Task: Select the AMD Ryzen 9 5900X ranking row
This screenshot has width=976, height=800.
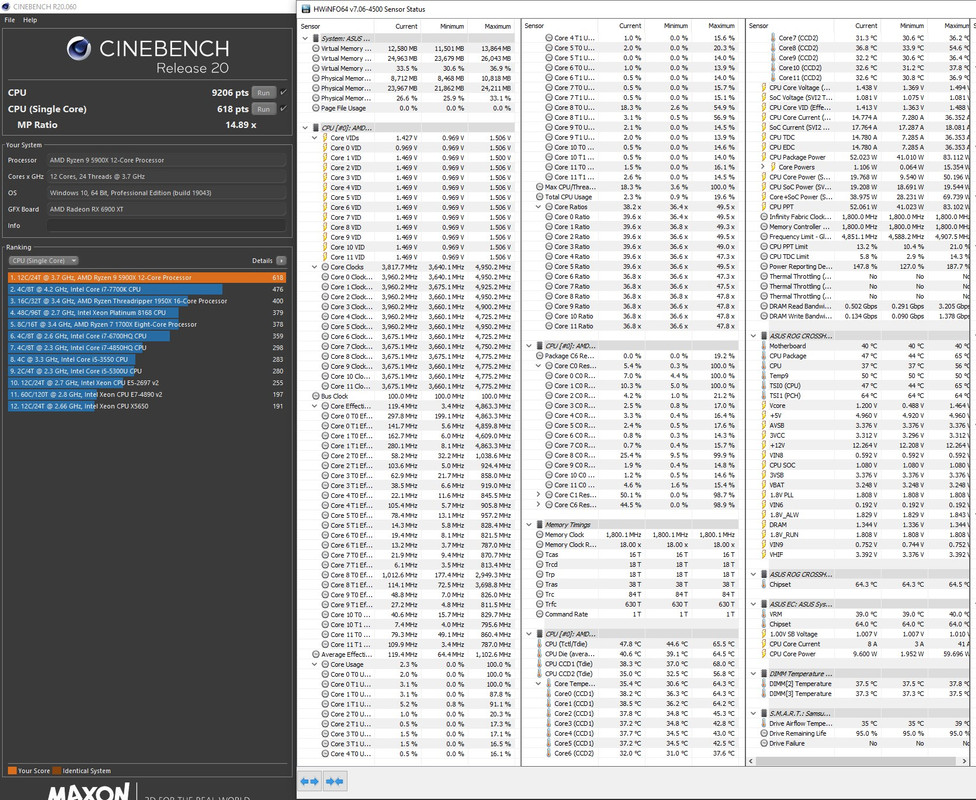Action: click(147, 278)
